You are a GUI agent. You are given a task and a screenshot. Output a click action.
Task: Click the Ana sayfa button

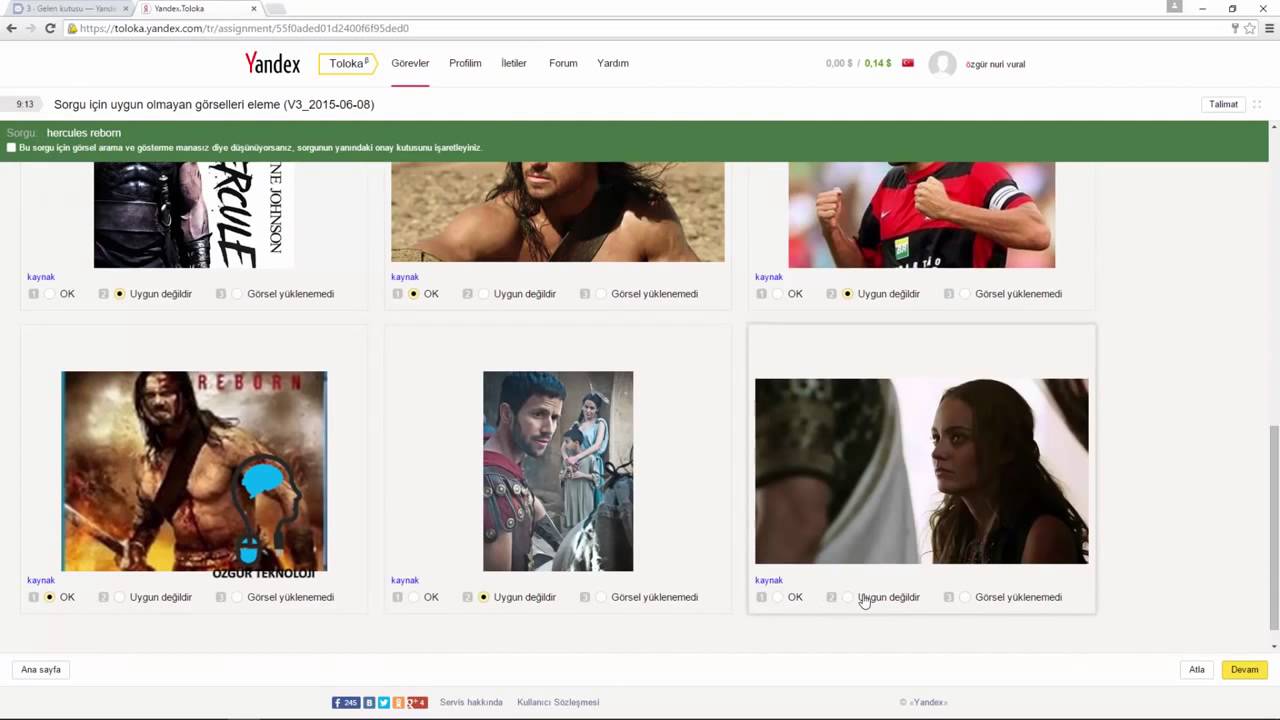point(41,670)
